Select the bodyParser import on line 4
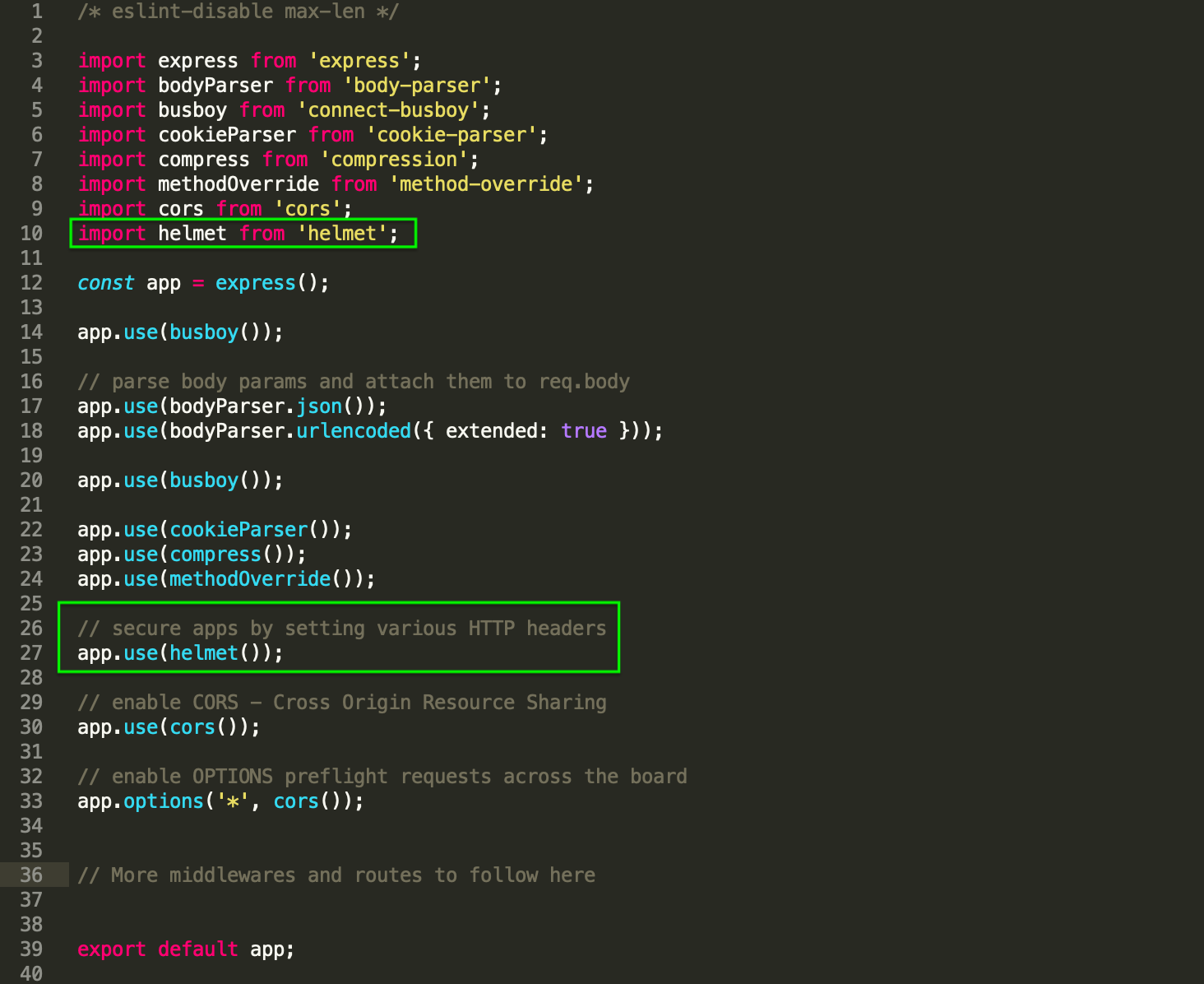 214,85
